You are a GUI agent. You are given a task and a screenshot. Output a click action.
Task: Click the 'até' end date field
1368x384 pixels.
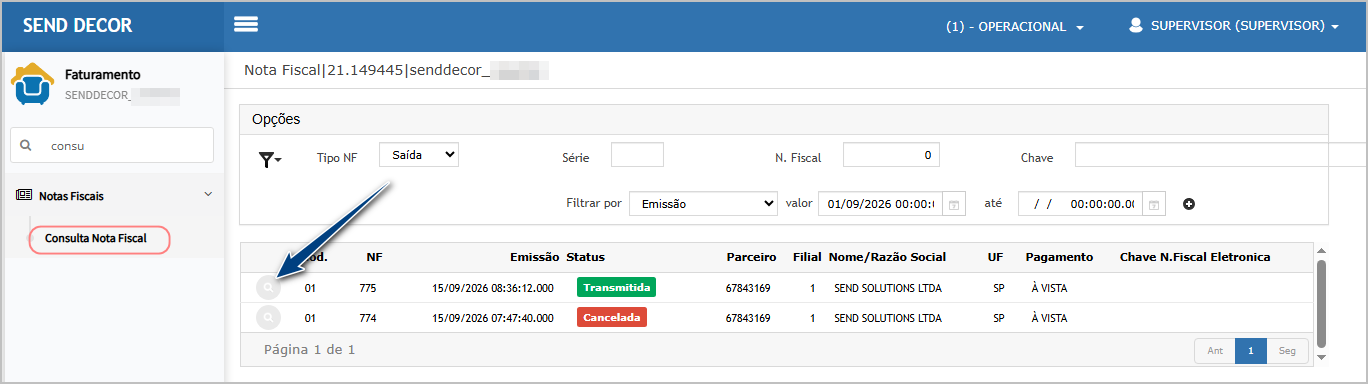pyautogui.click(x=1081, y=204)
